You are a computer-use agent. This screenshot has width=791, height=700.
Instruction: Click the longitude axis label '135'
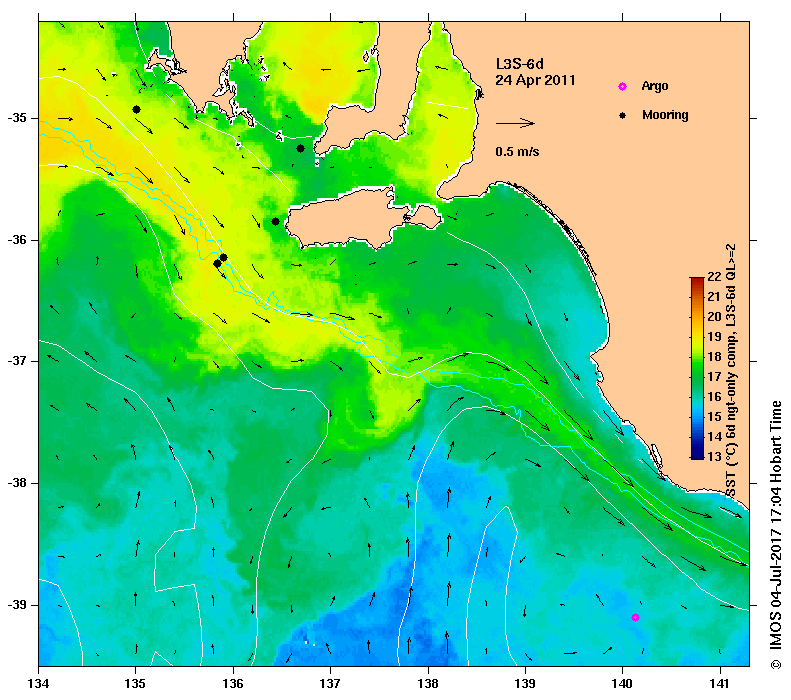(136, 684)
